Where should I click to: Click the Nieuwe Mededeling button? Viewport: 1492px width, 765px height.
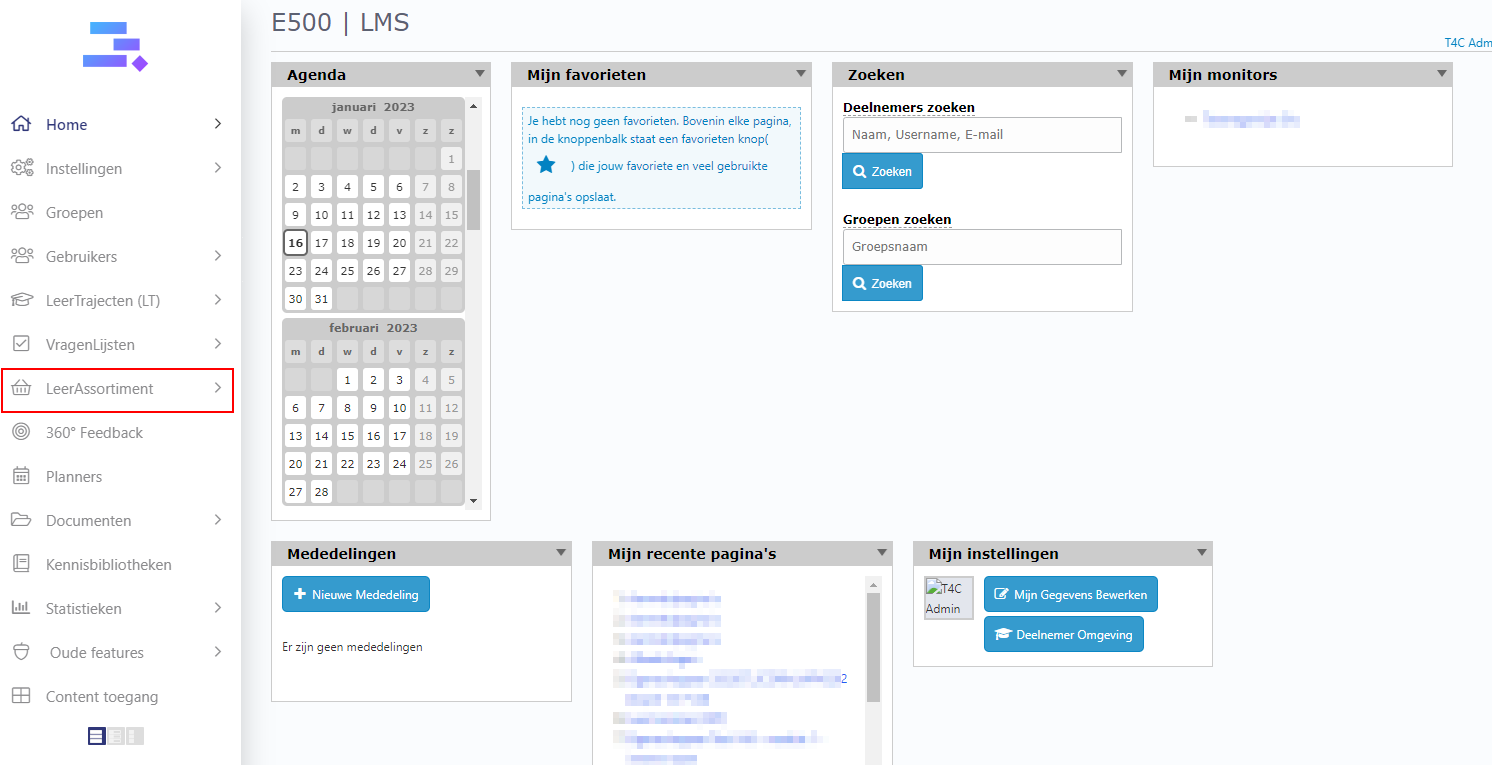point(356,594)
